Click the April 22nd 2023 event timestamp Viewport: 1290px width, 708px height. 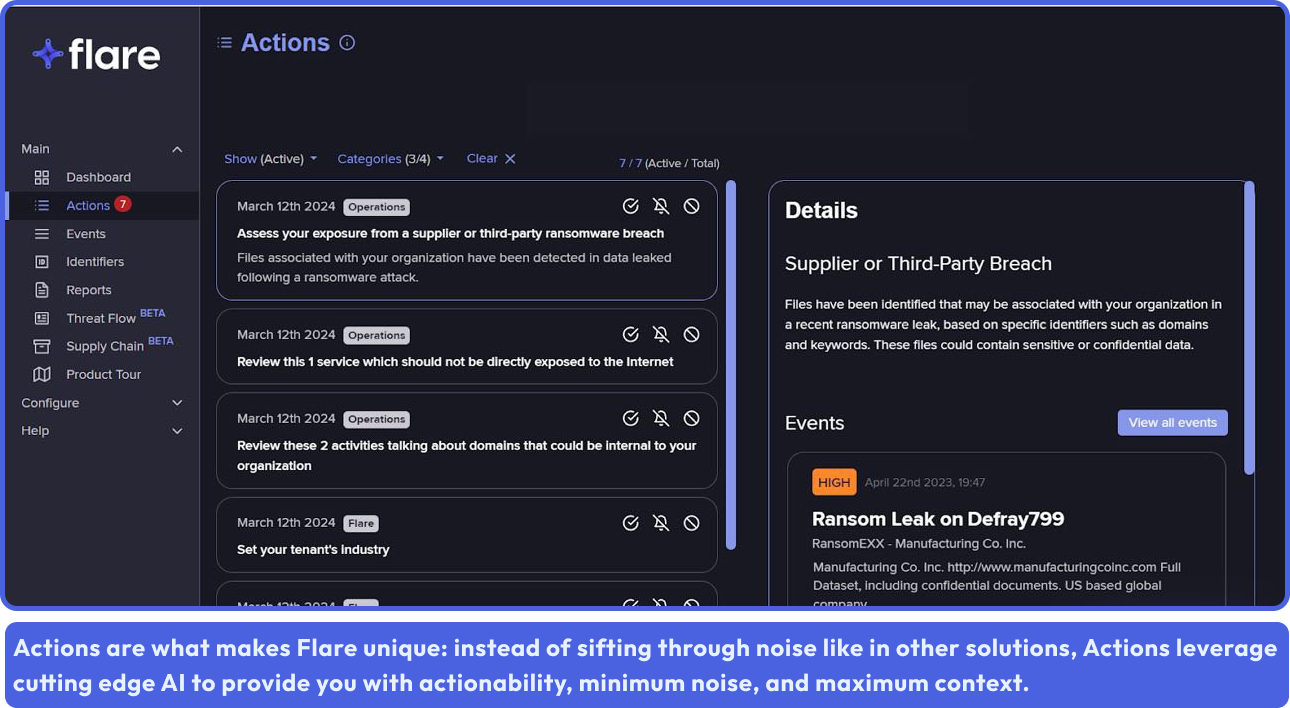pyautogui.click(x=925, y=482)
